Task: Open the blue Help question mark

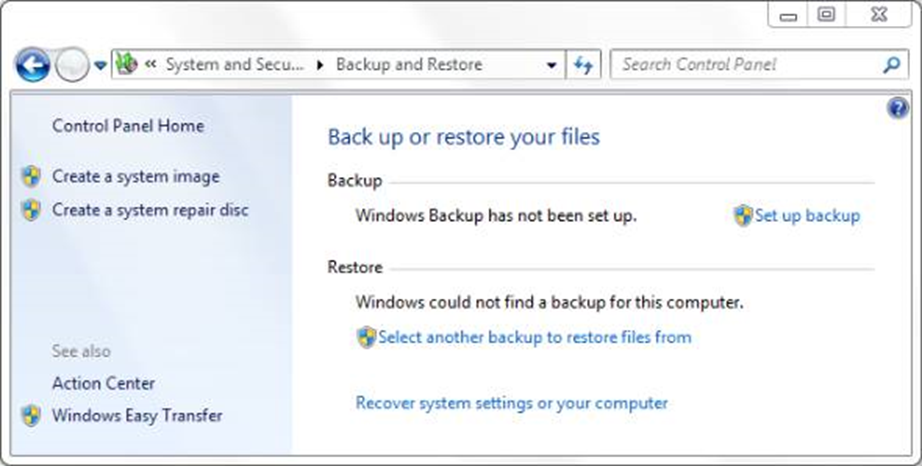Action: click(897, 109)
